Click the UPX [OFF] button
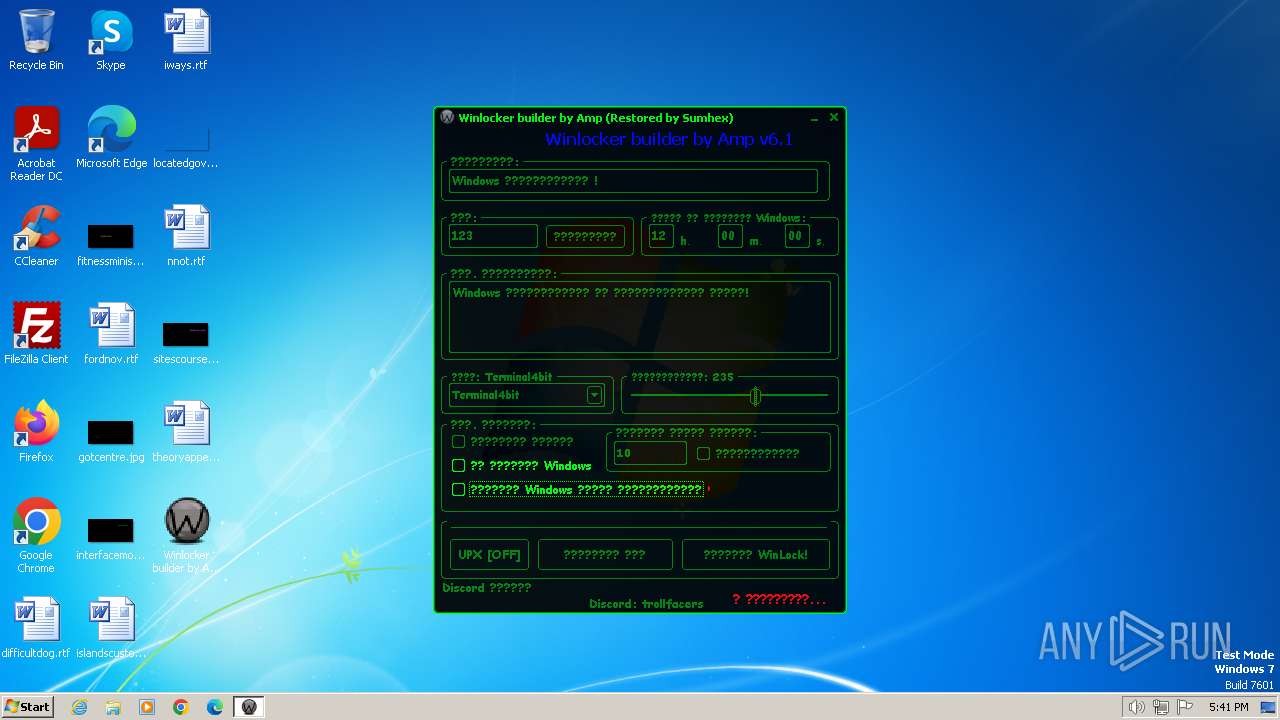This screenshot has height=720, width=1280. tap(490, 554)
